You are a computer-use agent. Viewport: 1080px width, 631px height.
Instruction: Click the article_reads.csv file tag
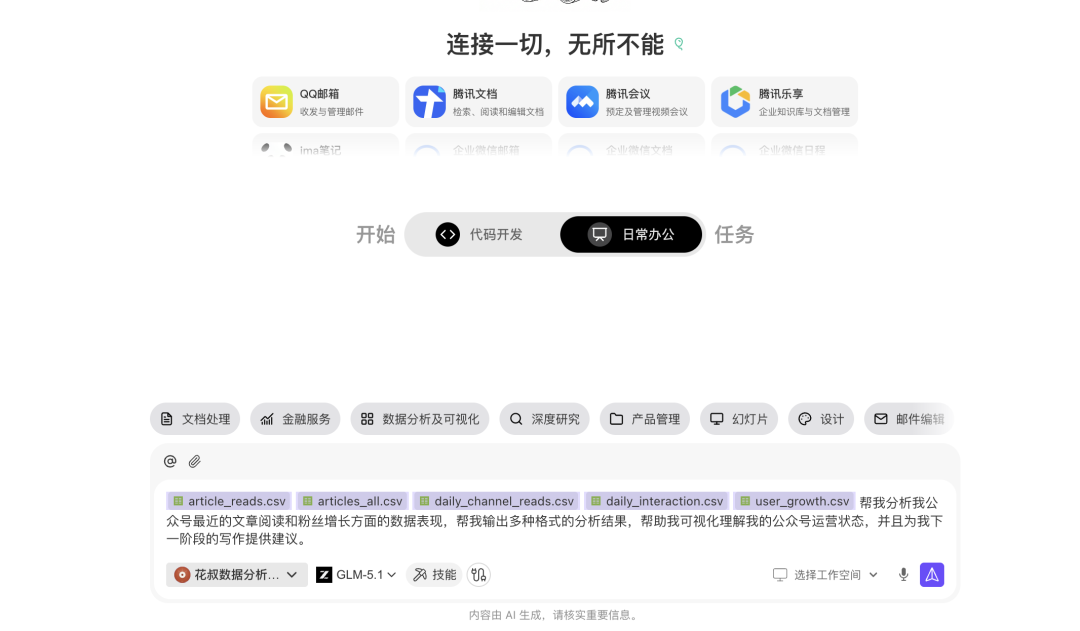coord(229,501)
